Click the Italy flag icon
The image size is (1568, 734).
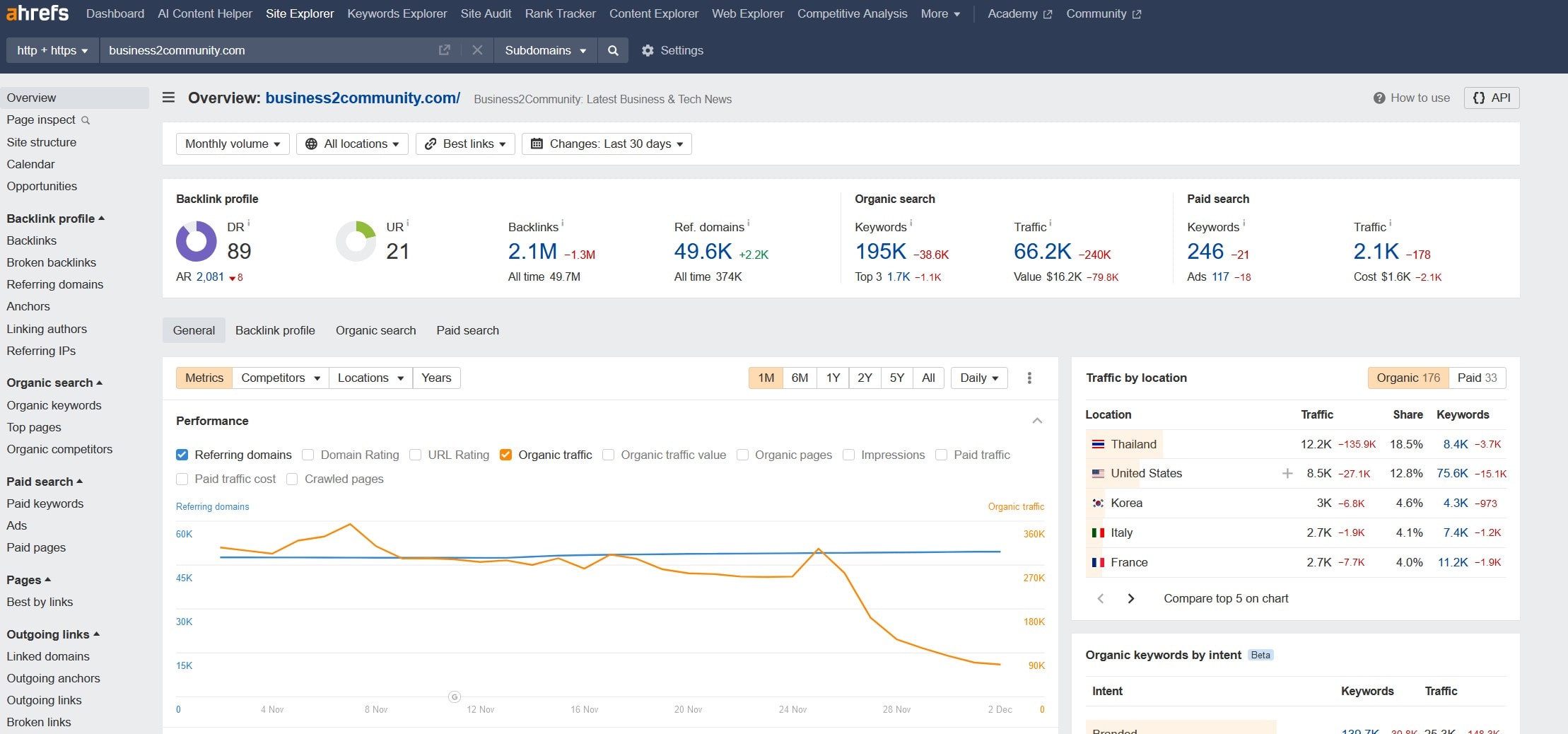point(1098,533)
